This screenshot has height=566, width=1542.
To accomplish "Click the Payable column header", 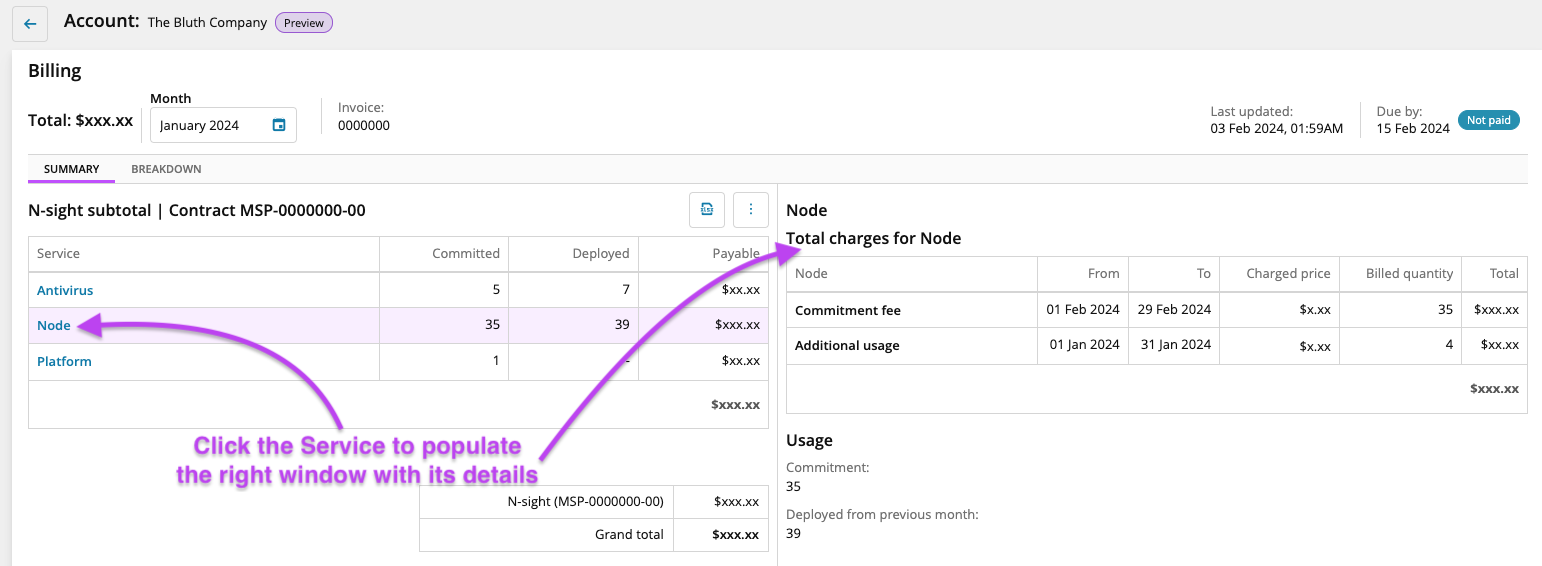I will click(735, 254).
